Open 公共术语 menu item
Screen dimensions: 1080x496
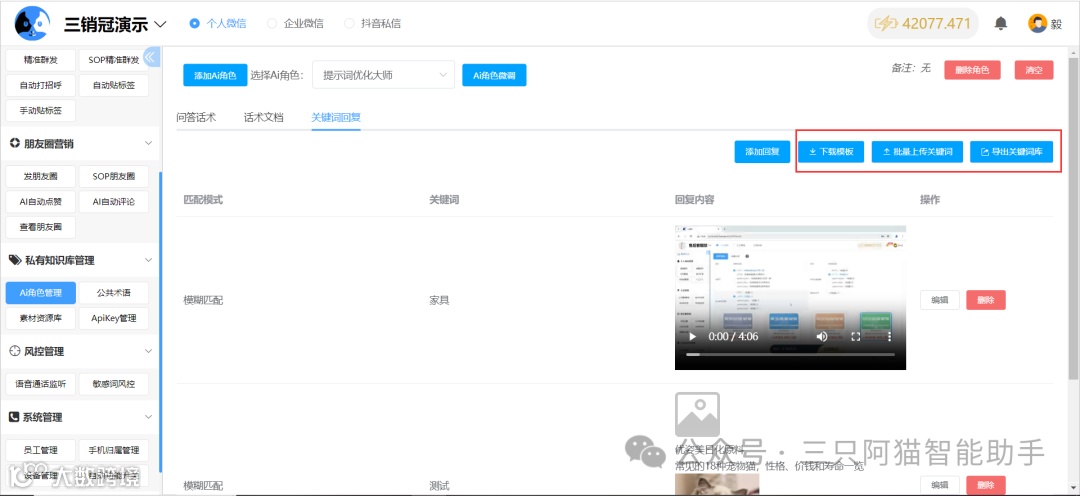click(114, 293)
